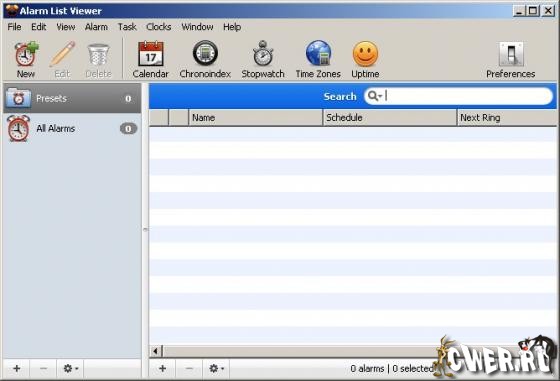The image size is (560, 381).
Task: Maximize the Alarm List Viewer window
Action: pyautogui.click(x=533, y=11)
